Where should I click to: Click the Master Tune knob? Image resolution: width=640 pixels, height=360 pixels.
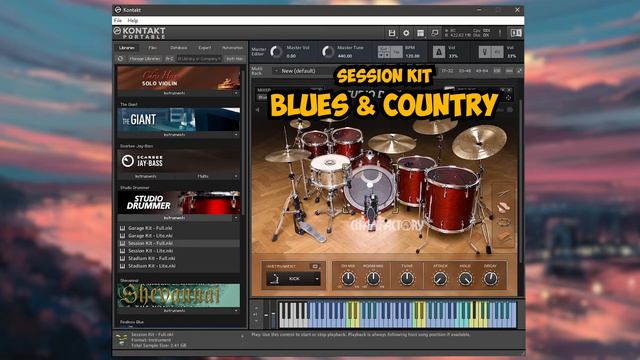(x=328, y=52)
